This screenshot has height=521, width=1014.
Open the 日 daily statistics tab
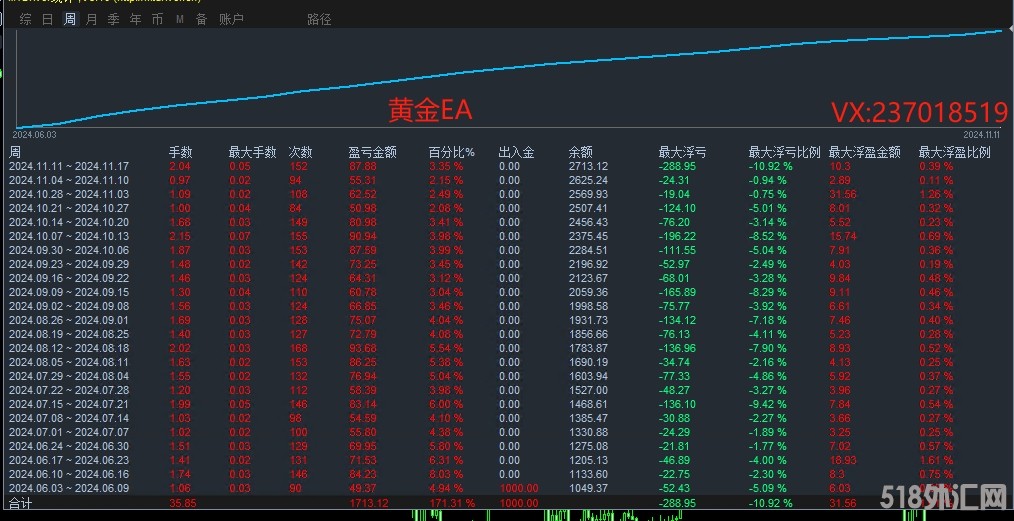pos(47,19)
